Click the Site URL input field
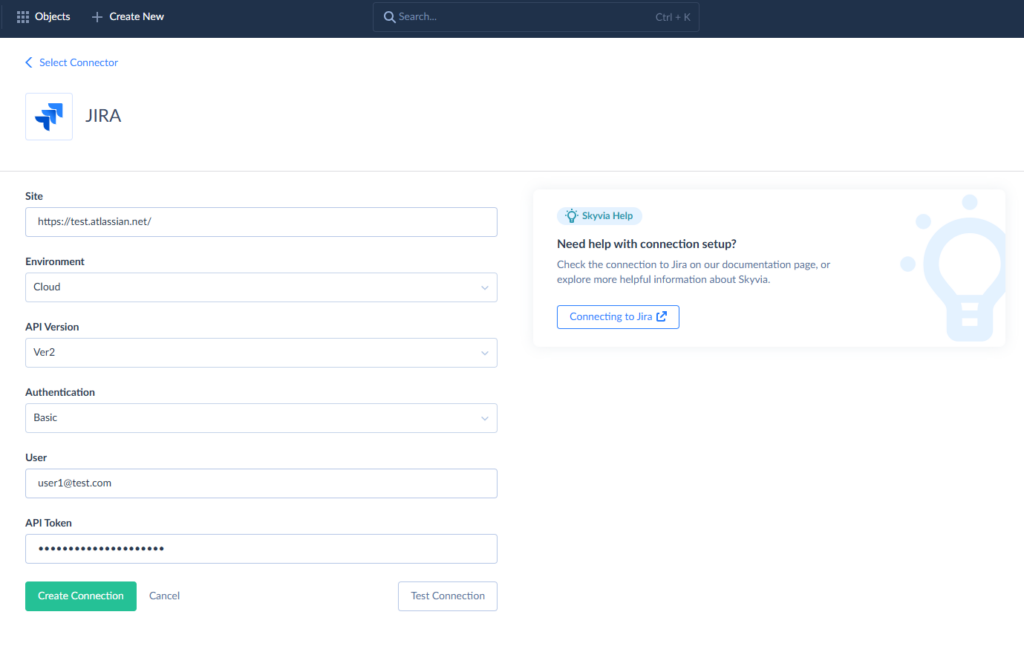This screenshot has height=655, width=1024. click(260, 221)
